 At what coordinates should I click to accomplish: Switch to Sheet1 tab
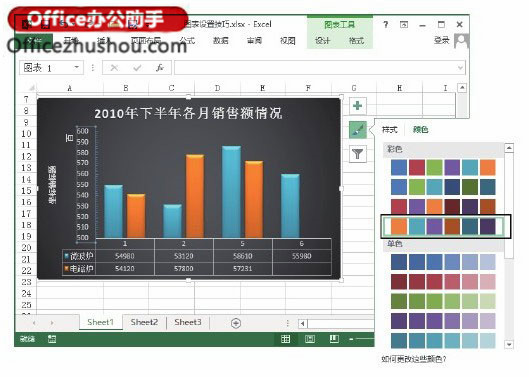pos(101,322)
